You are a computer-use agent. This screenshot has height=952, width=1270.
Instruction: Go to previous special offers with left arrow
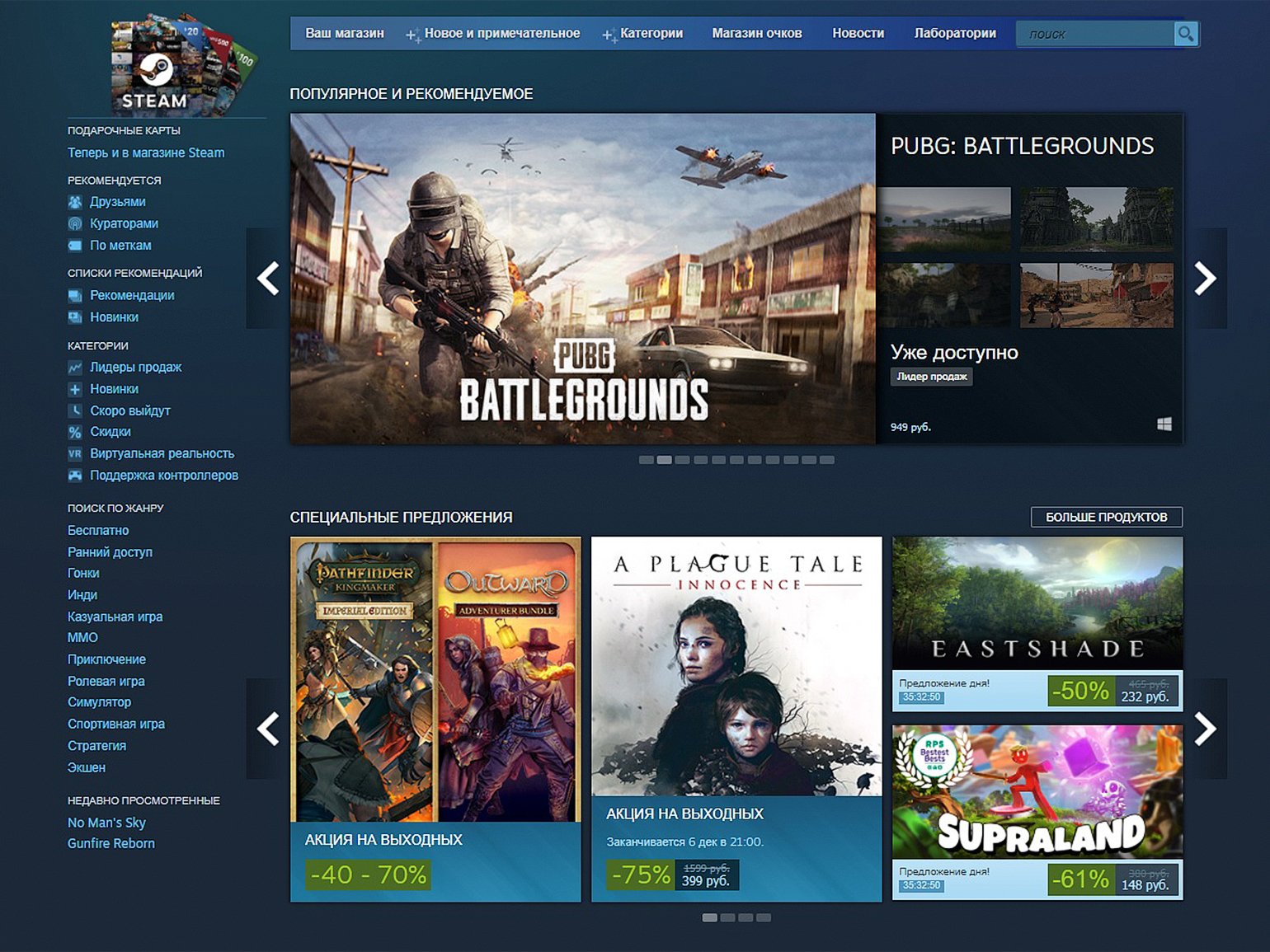[x=267, y=729]
